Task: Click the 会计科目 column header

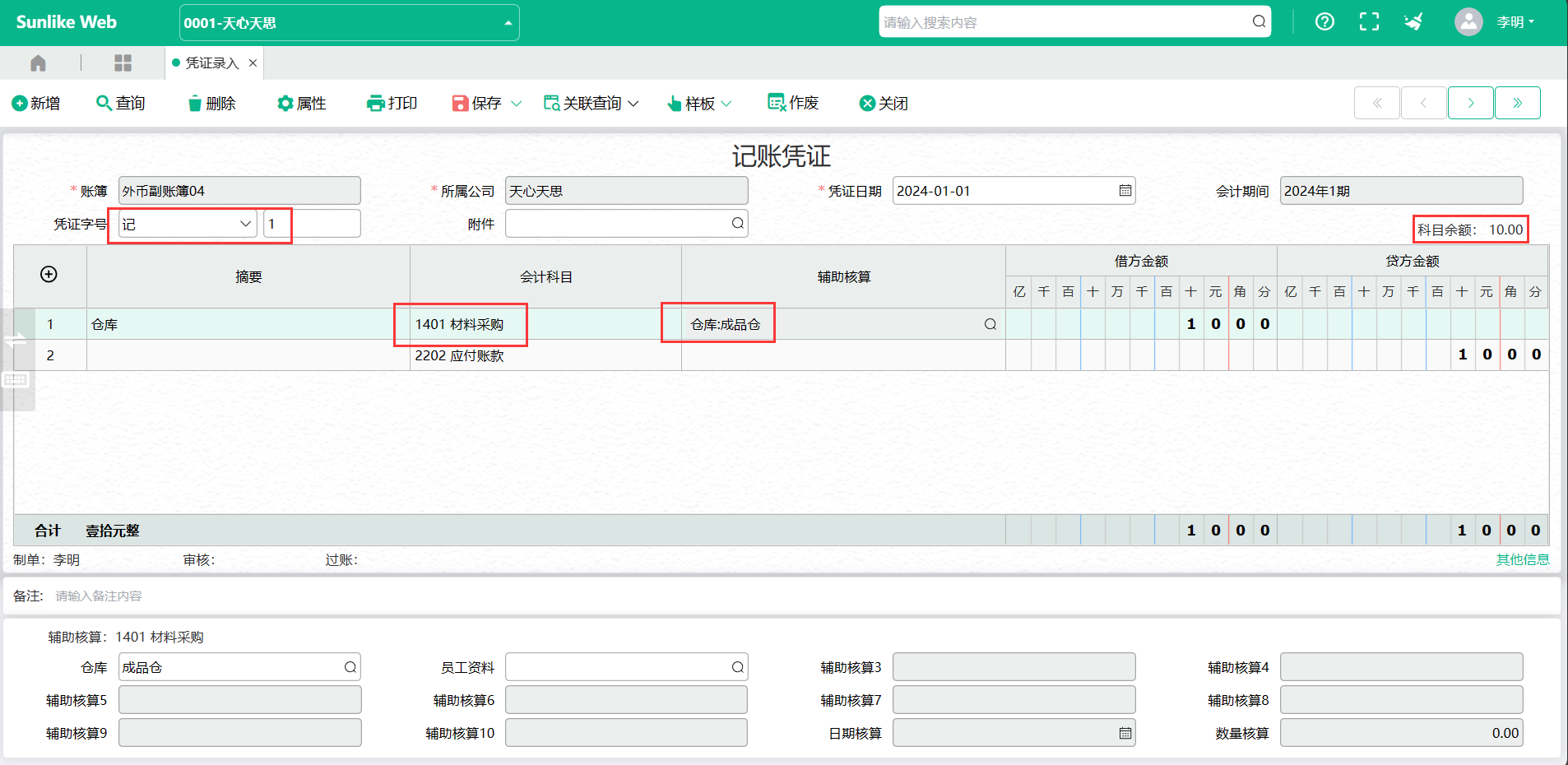Action: click(x=545, y=277)
